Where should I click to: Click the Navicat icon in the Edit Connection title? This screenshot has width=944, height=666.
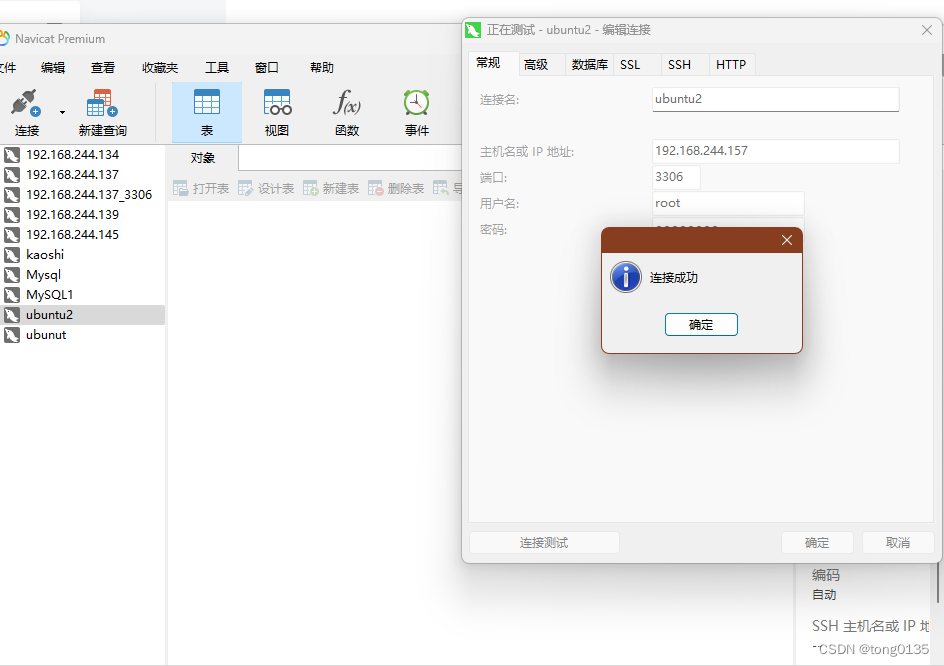click(x=473, y=30)
